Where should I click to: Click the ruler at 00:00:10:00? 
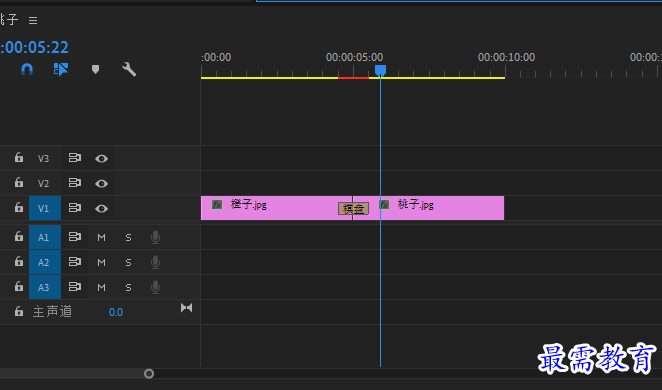coord(506,57)
